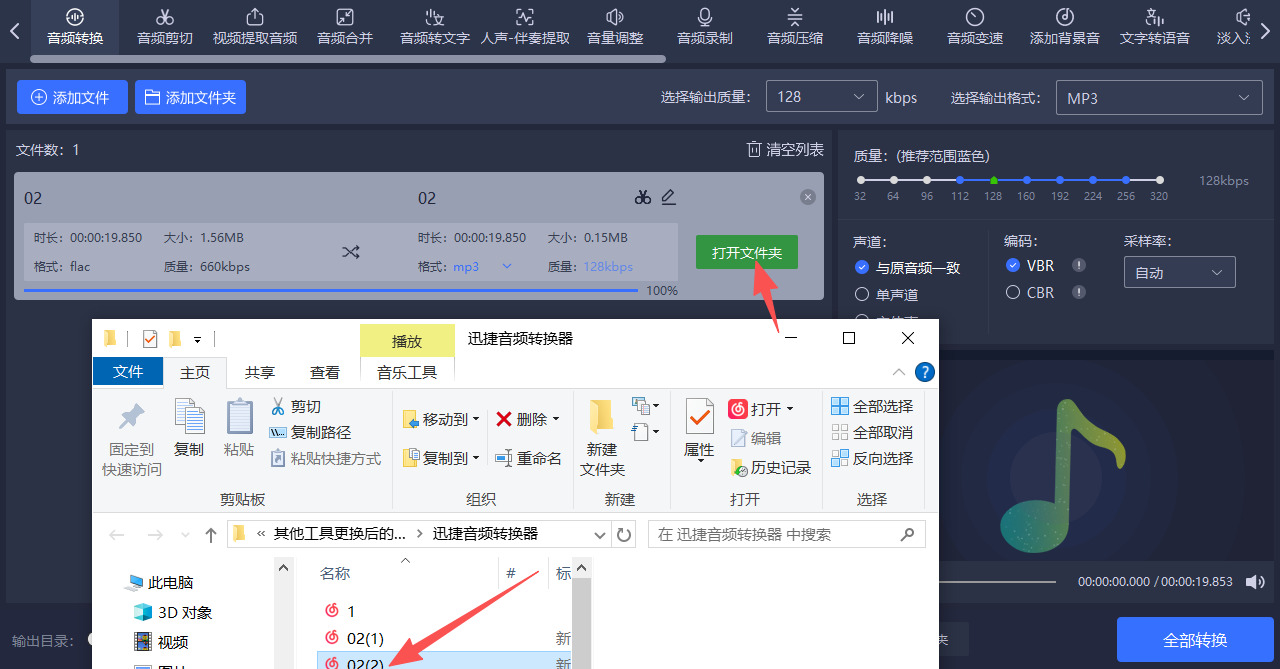Switch to the 主页 ribbon tab

(195, 372)
